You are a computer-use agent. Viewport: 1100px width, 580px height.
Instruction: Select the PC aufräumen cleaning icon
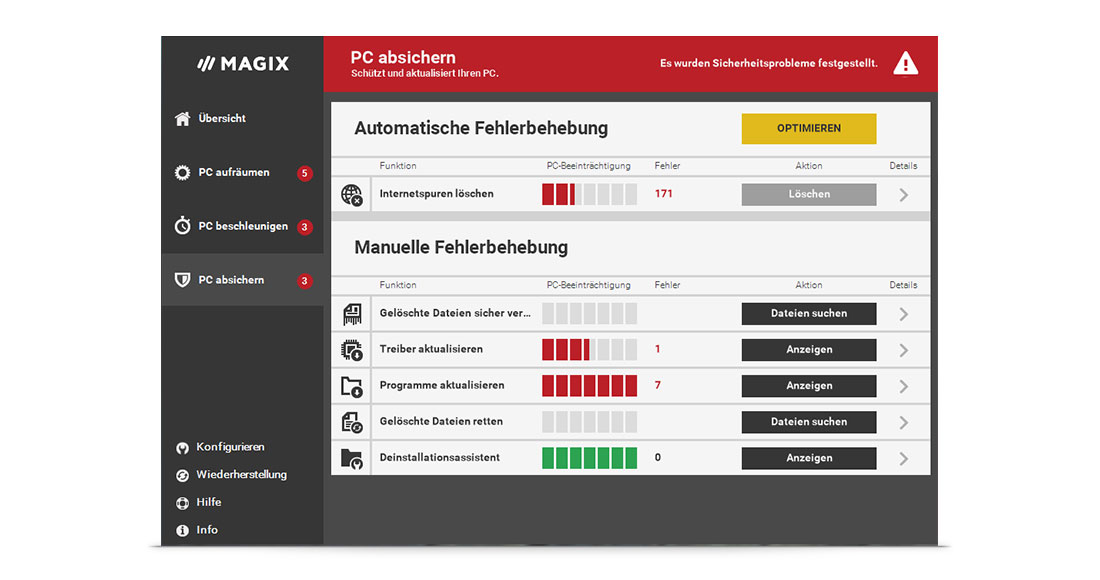pos(182,172)
